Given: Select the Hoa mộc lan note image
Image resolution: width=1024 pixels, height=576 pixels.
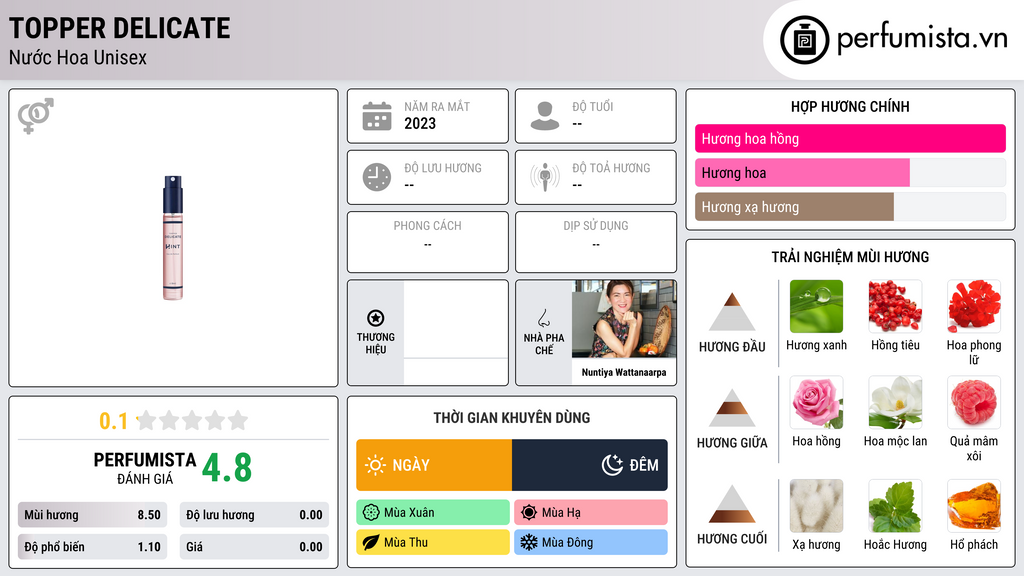Looking at the screenshot, I should point(895,402).
